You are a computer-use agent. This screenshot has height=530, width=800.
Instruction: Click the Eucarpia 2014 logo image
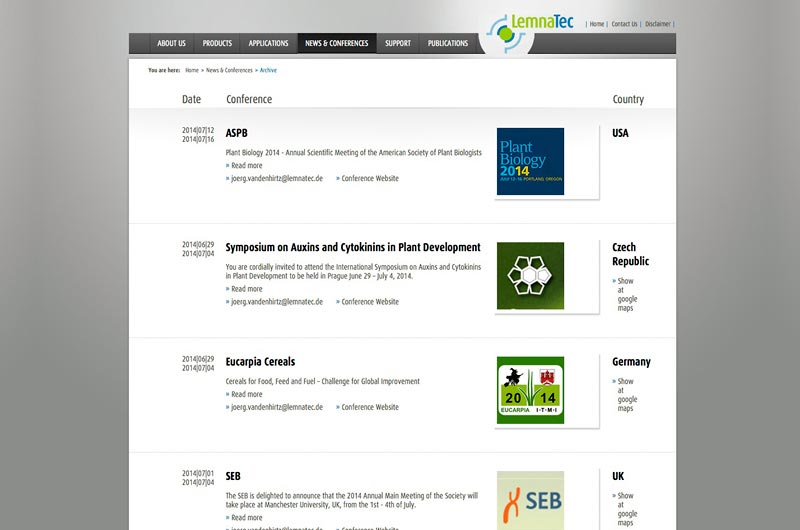coord(530,390)
